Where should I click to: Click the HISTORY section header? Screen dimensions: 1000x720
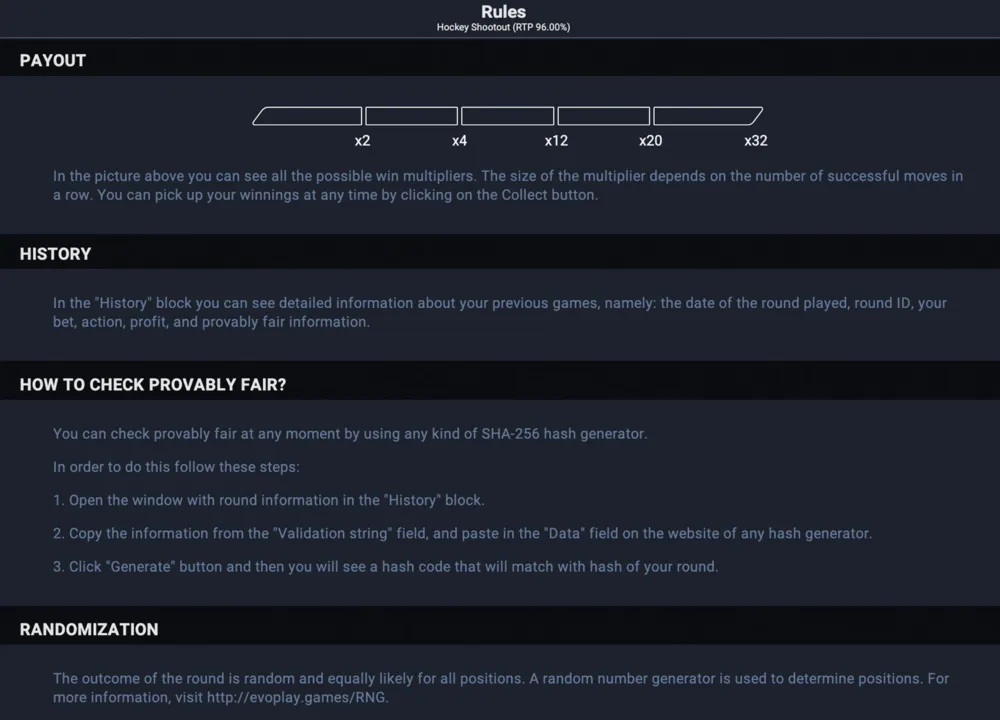pyautogui.click(x=55, y=254)
